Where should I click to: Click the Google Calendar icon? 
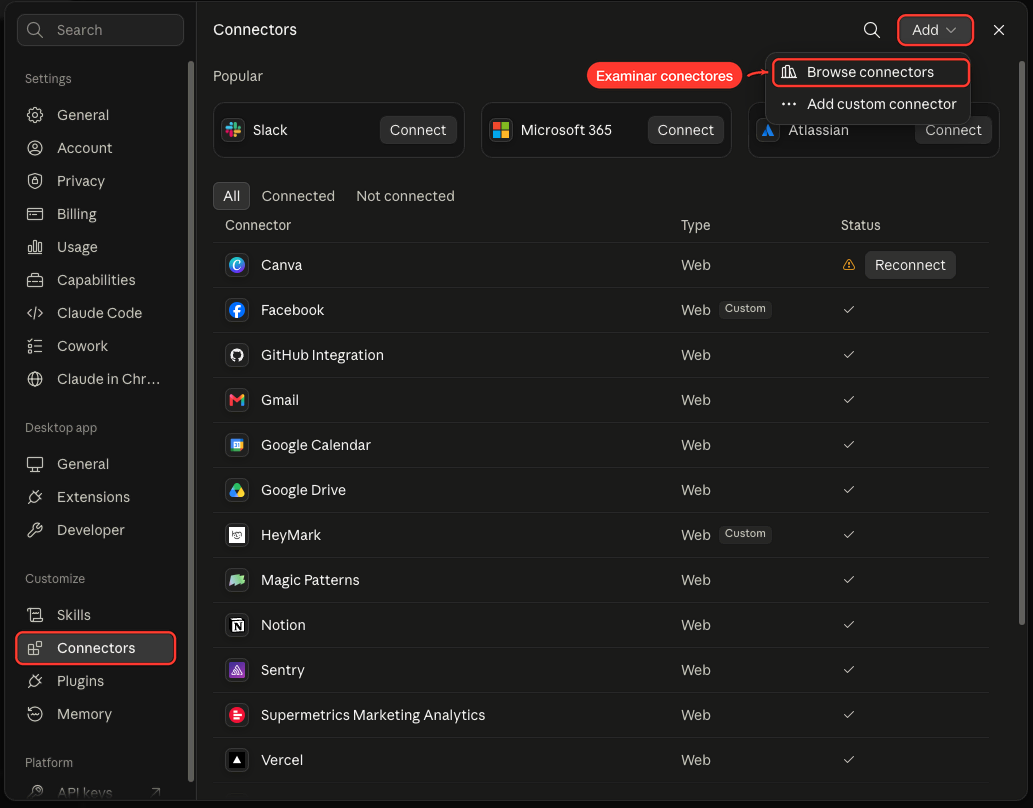237,445
